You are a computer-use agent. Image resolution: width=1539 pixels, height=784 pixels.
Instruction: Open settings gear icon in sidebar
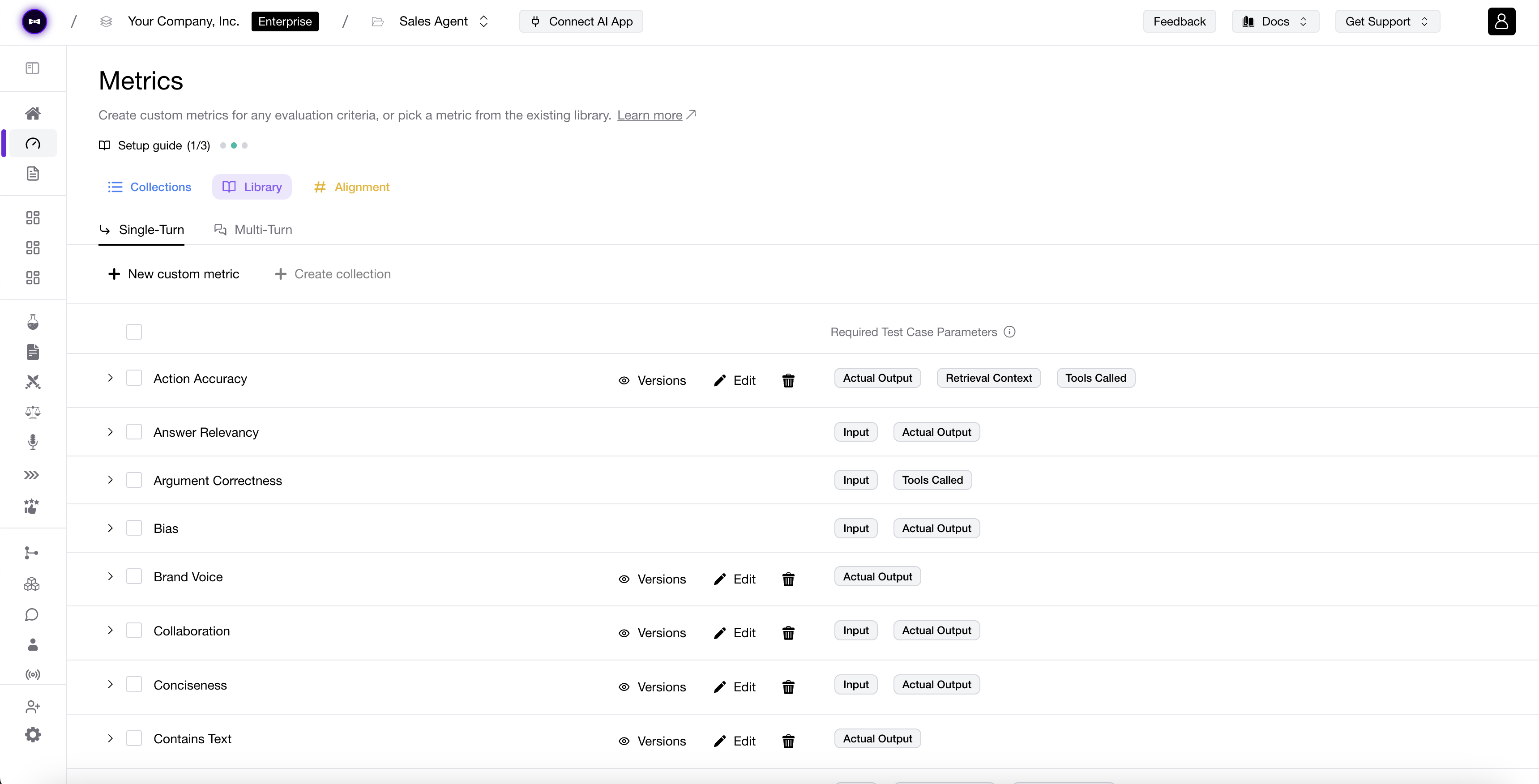[x=33, y=734]
